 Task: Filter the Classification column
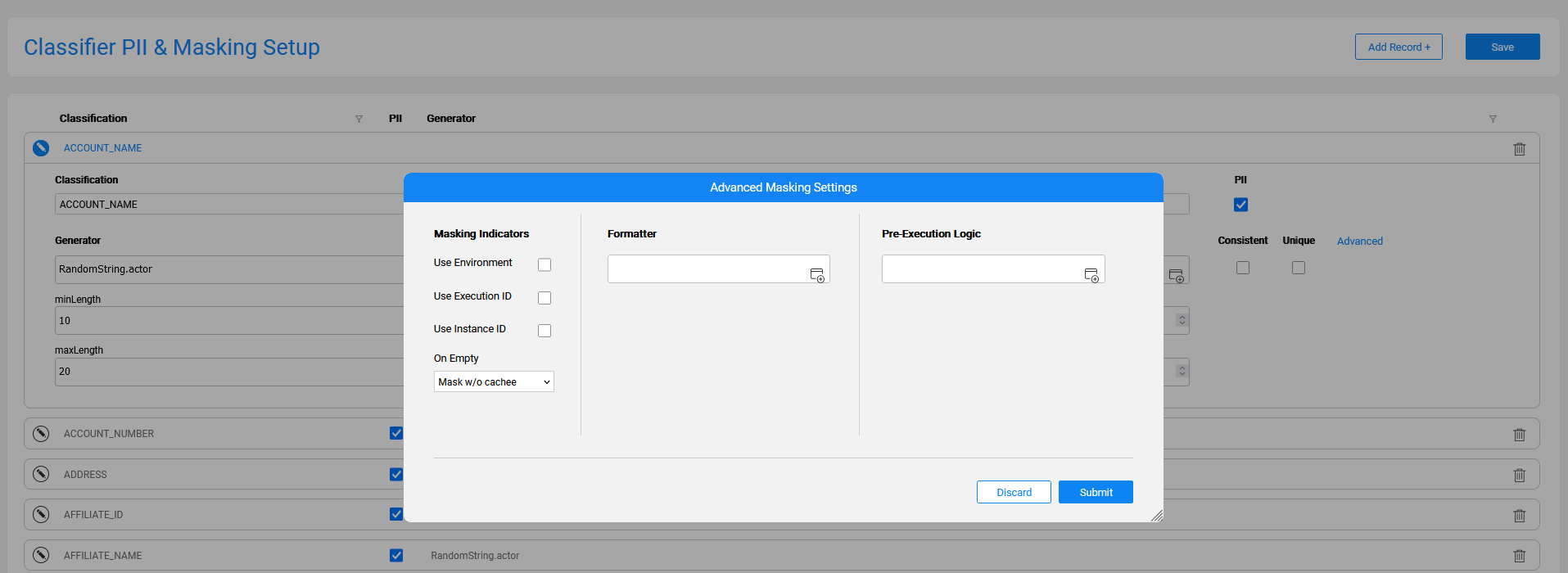[x=359, y=120]
